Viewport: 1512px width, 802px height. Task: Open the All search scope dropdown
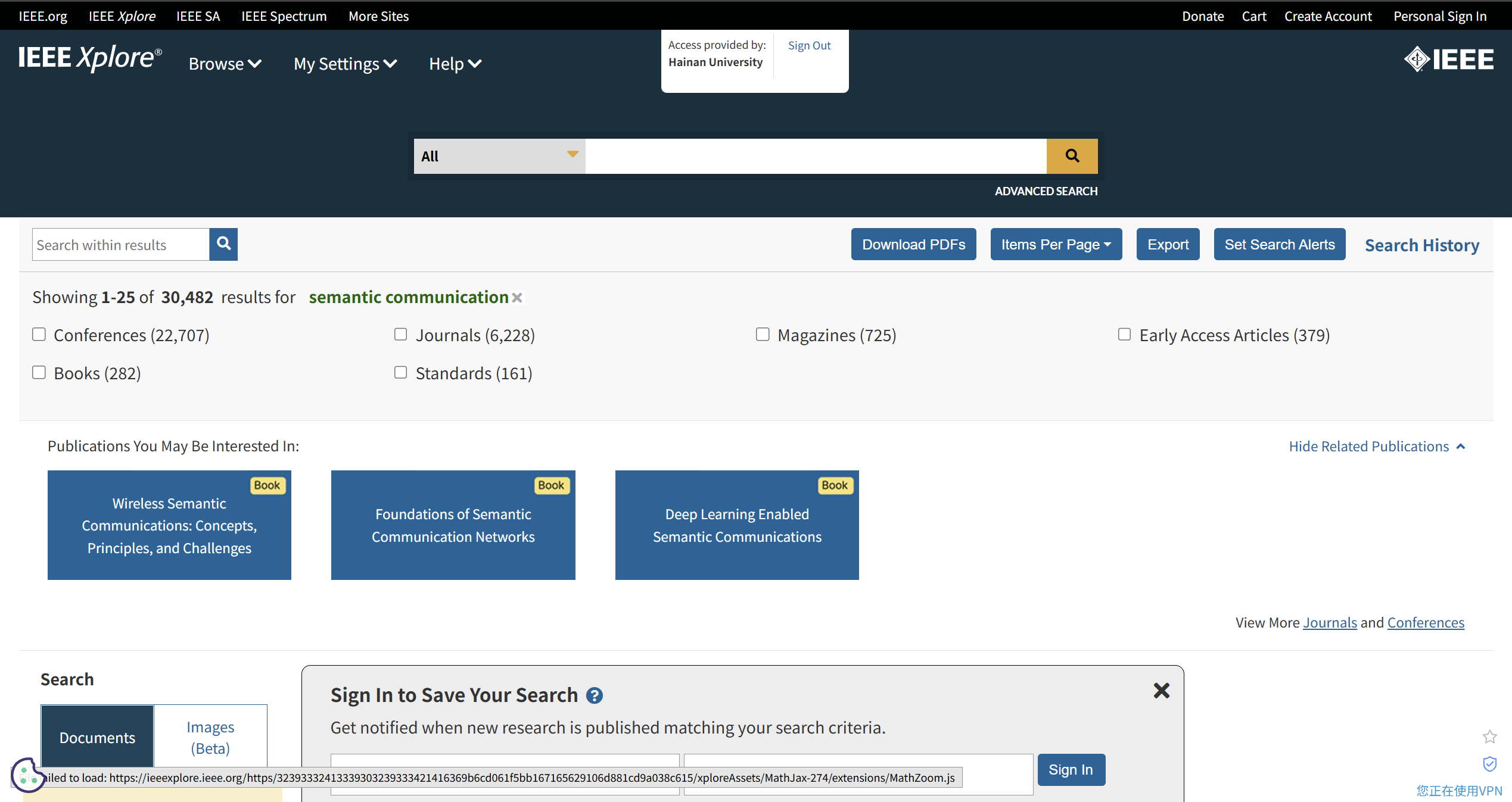tap(499, 156)
